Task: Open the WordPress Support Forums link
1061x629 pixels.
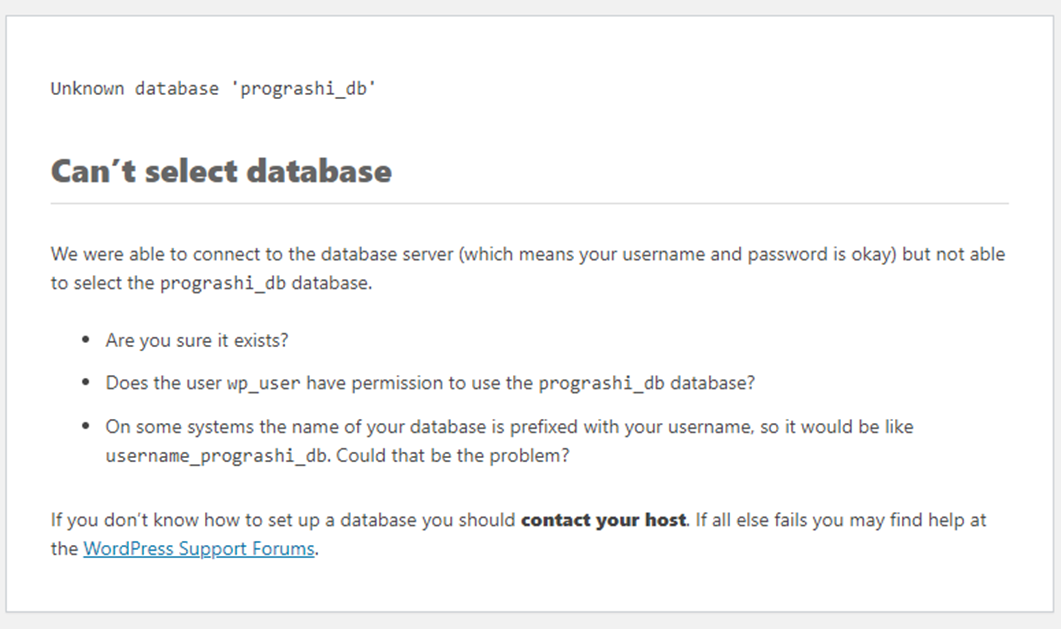Action: coord(198,549)
